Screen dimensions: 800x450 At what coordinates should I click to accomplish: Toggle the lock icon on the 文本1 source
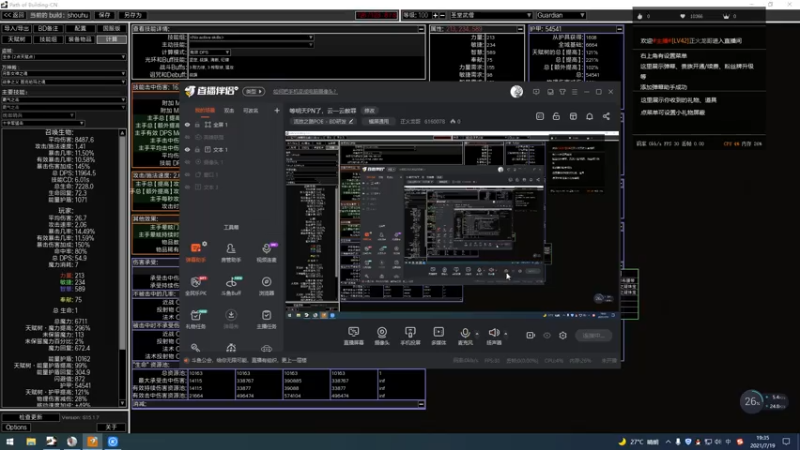pos(197,149)
